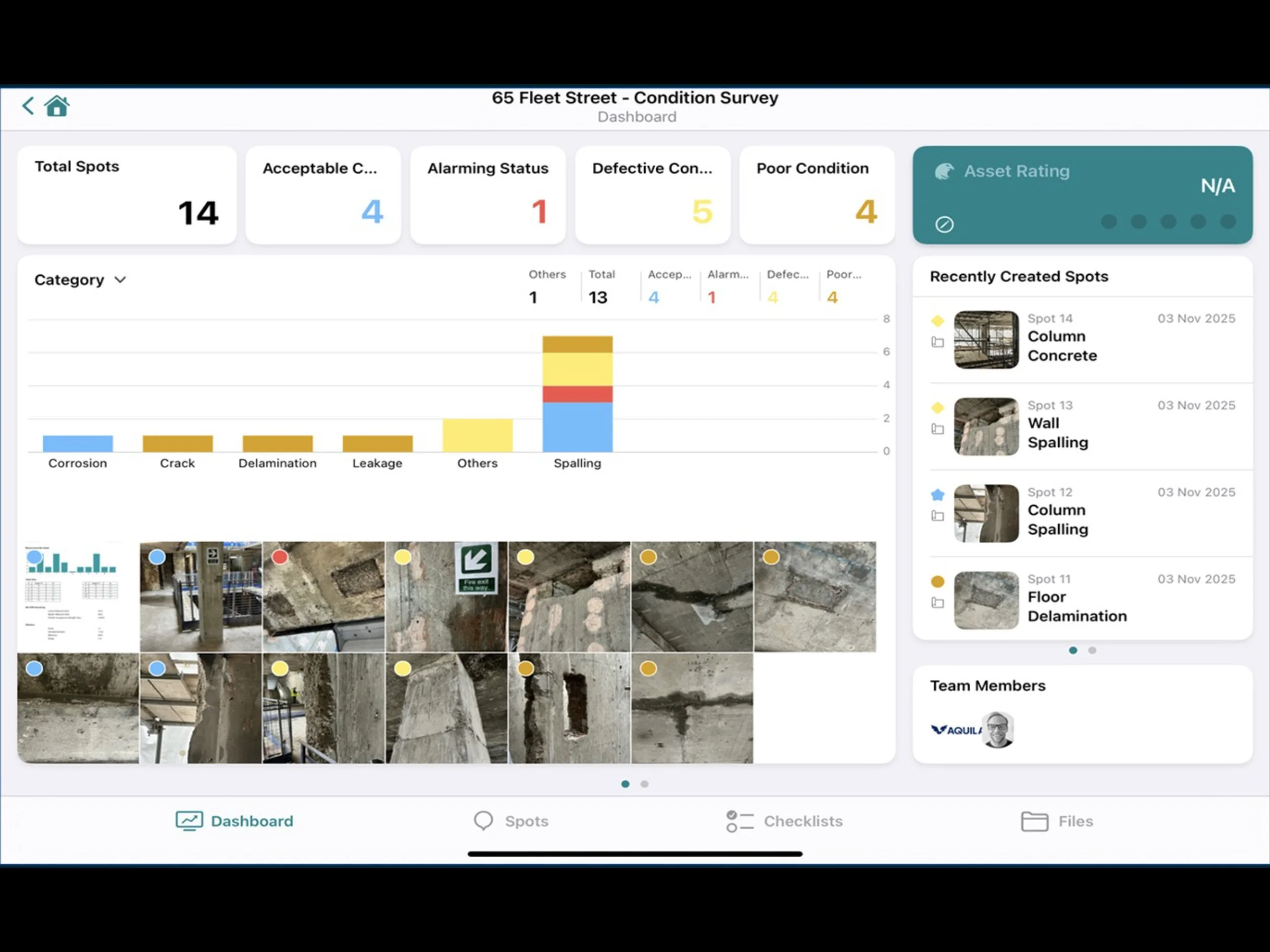
Task: Open the Files tab
Action: 1057,821
